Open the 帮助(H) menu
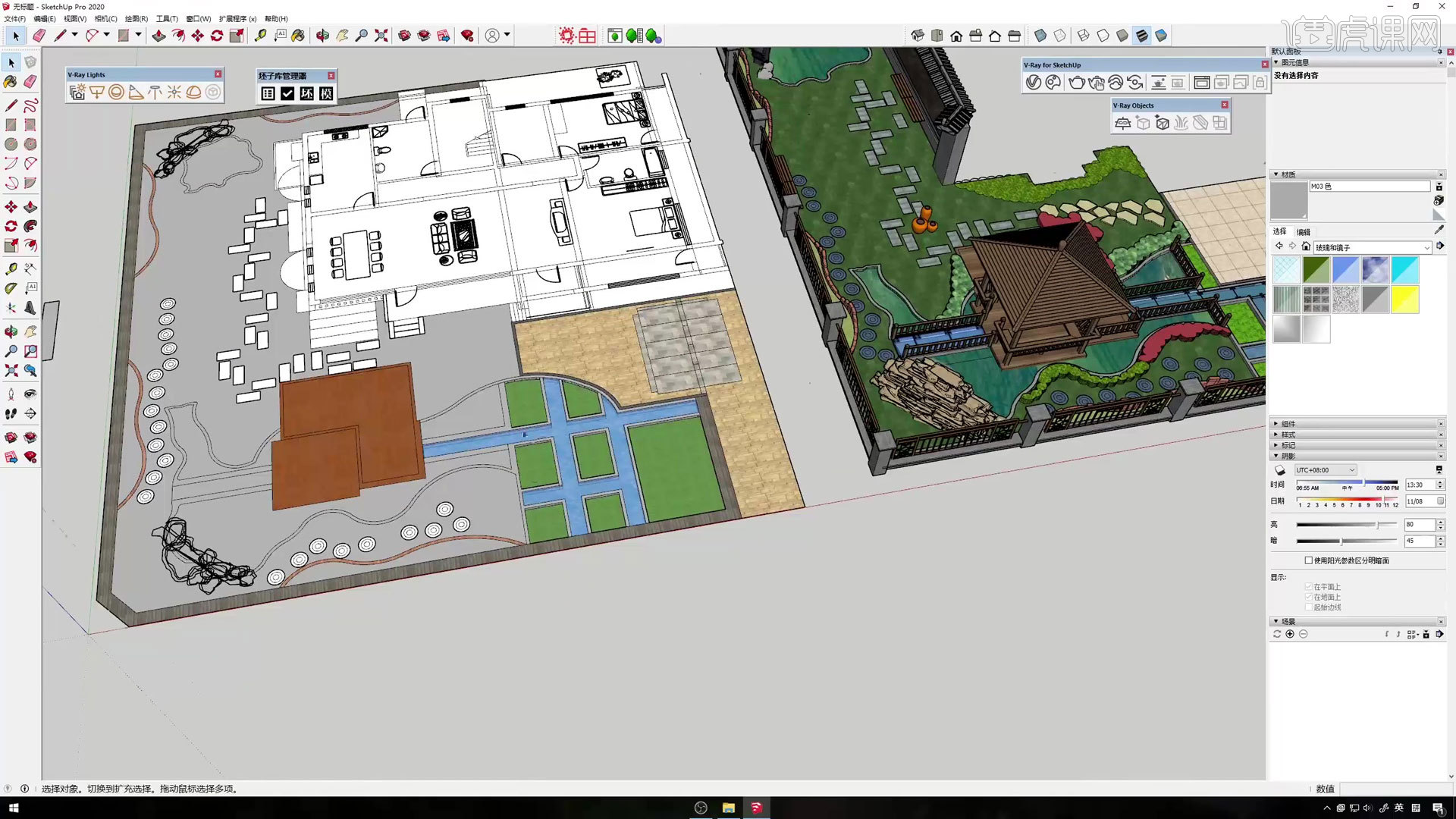The image size is (1456, 819). (276, 19)
